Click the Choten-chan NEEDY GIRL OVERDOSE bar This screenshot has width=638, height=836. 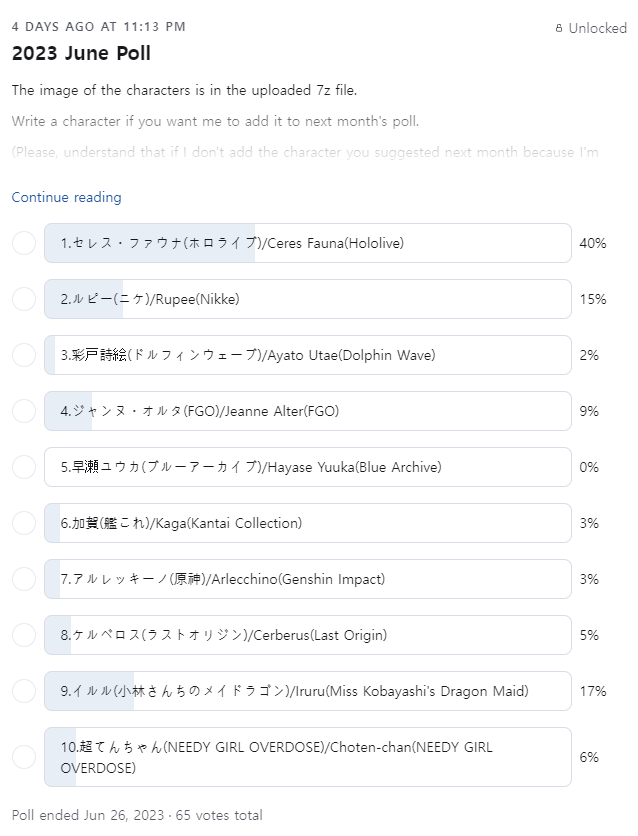307,757
